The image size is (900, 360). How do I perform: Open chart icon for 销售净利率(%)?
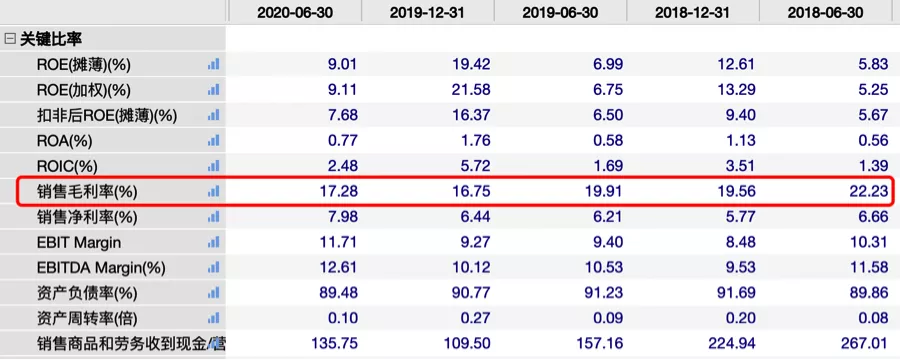[214, 217]
